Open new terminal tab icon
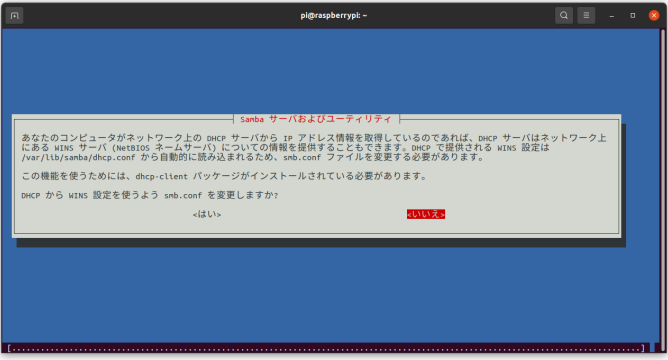Viewport: 668px width, 360px height. [x=14, y=16]
